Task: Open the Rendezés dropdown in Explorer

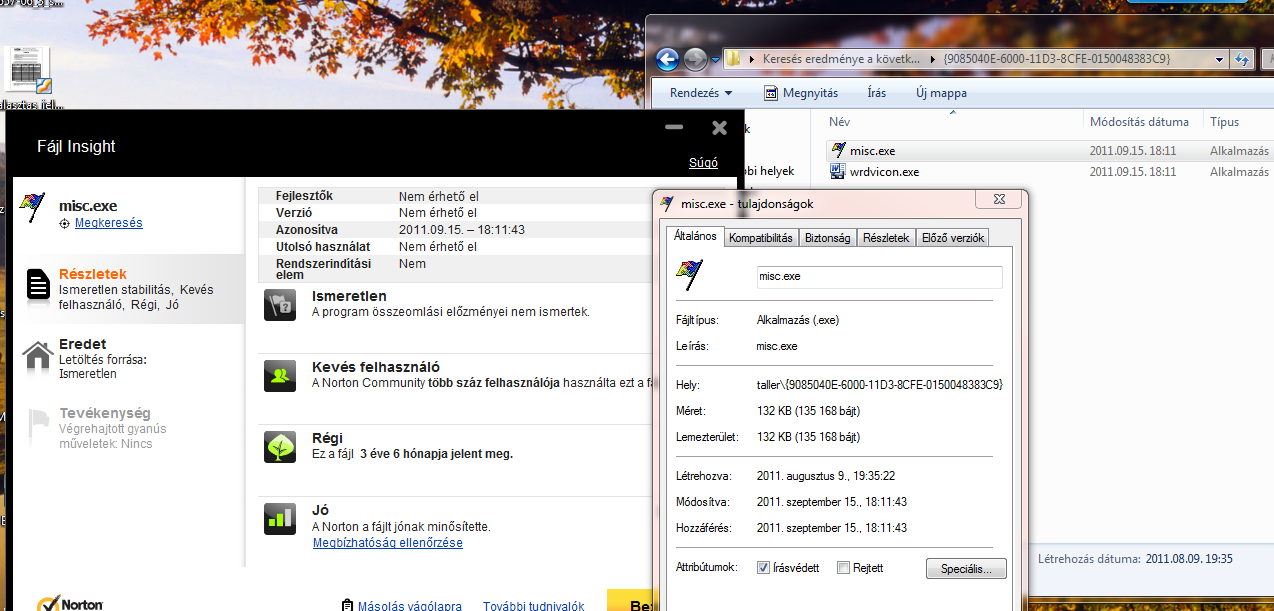Action: [700, 93]
